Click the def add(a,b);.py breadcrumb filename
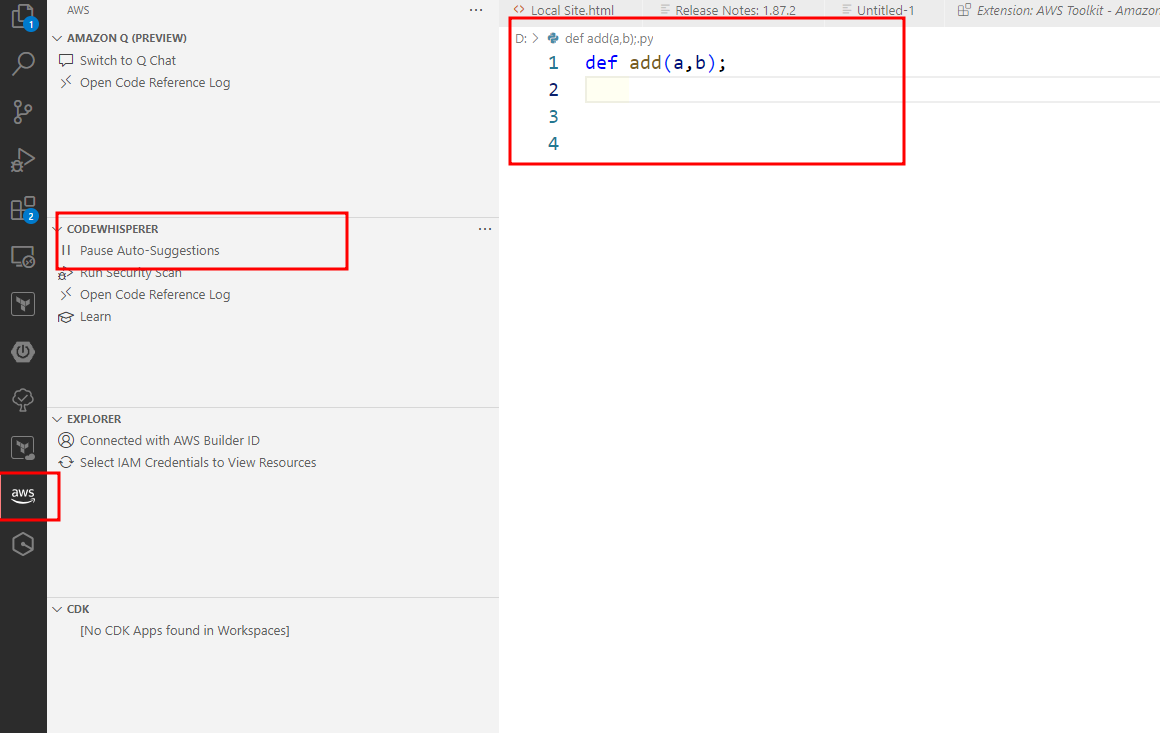The width and height of the screenshot is (1160, 733). 609,38
